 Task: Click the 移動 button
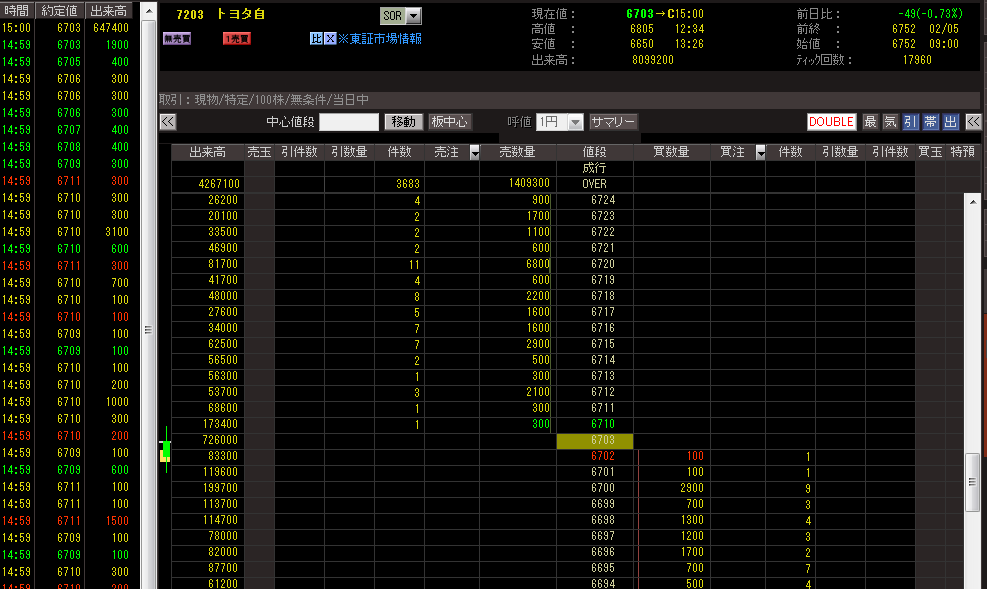(x=403, y=121)
